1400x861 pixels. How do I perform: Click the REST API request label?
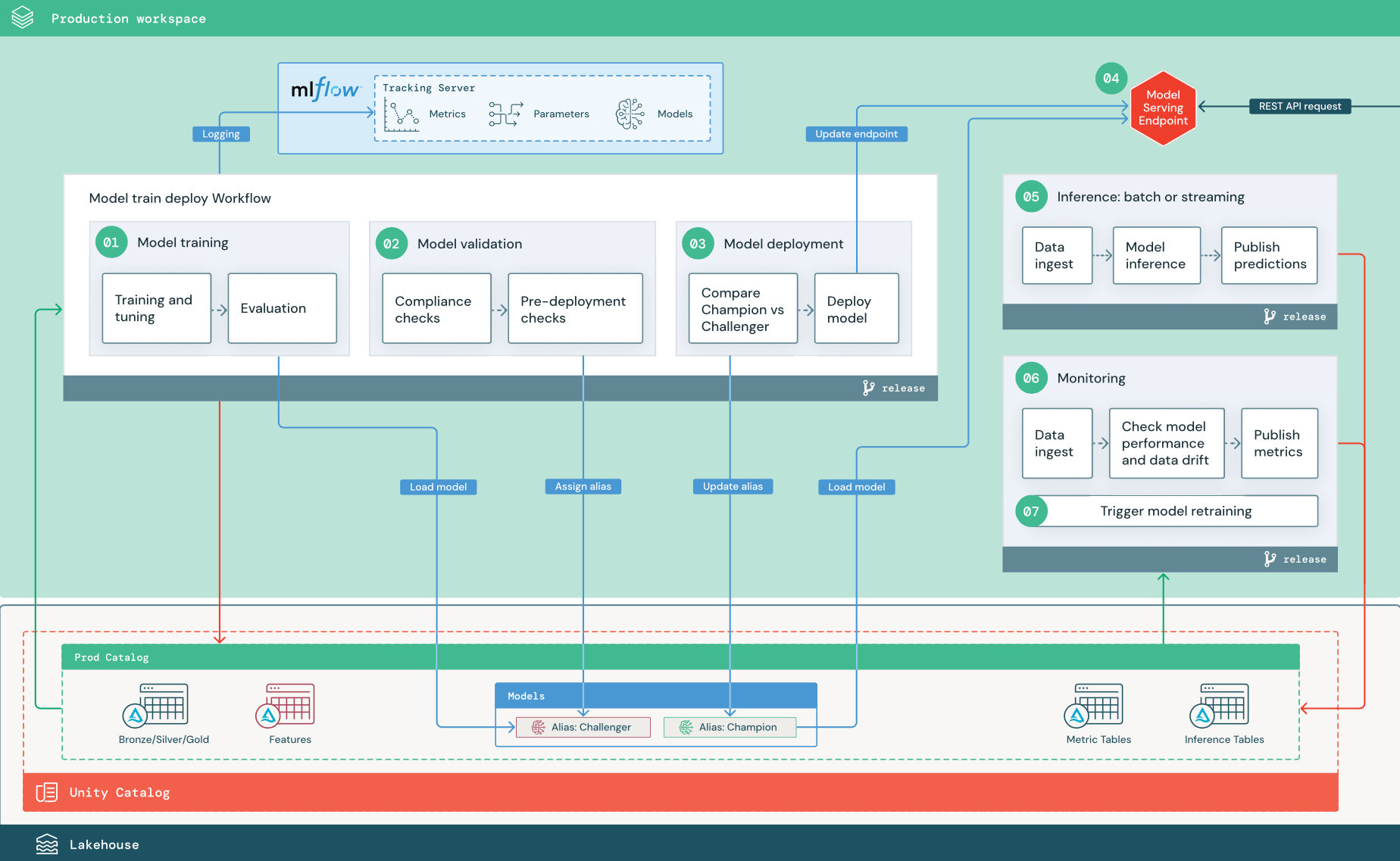click(x=1299, y=106)
